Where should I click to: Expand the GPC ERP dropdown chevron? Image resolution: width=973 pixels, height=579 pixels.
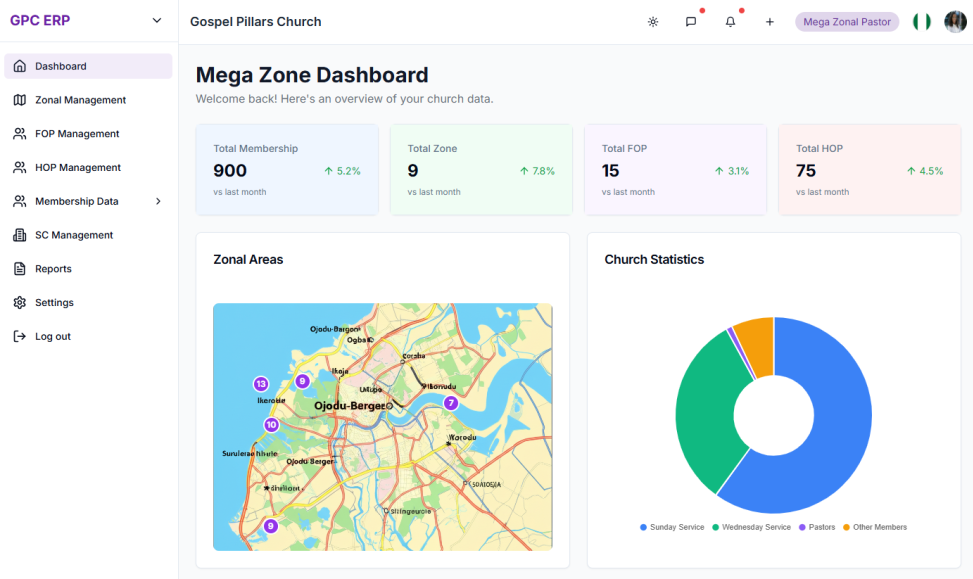pos(156,21)
